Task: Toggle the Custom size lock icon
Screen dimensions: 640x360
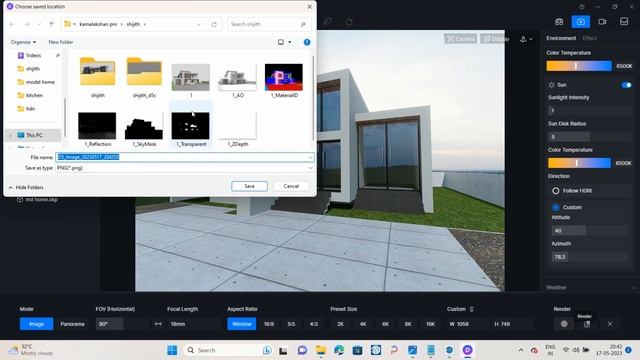Action: [471, 309]
